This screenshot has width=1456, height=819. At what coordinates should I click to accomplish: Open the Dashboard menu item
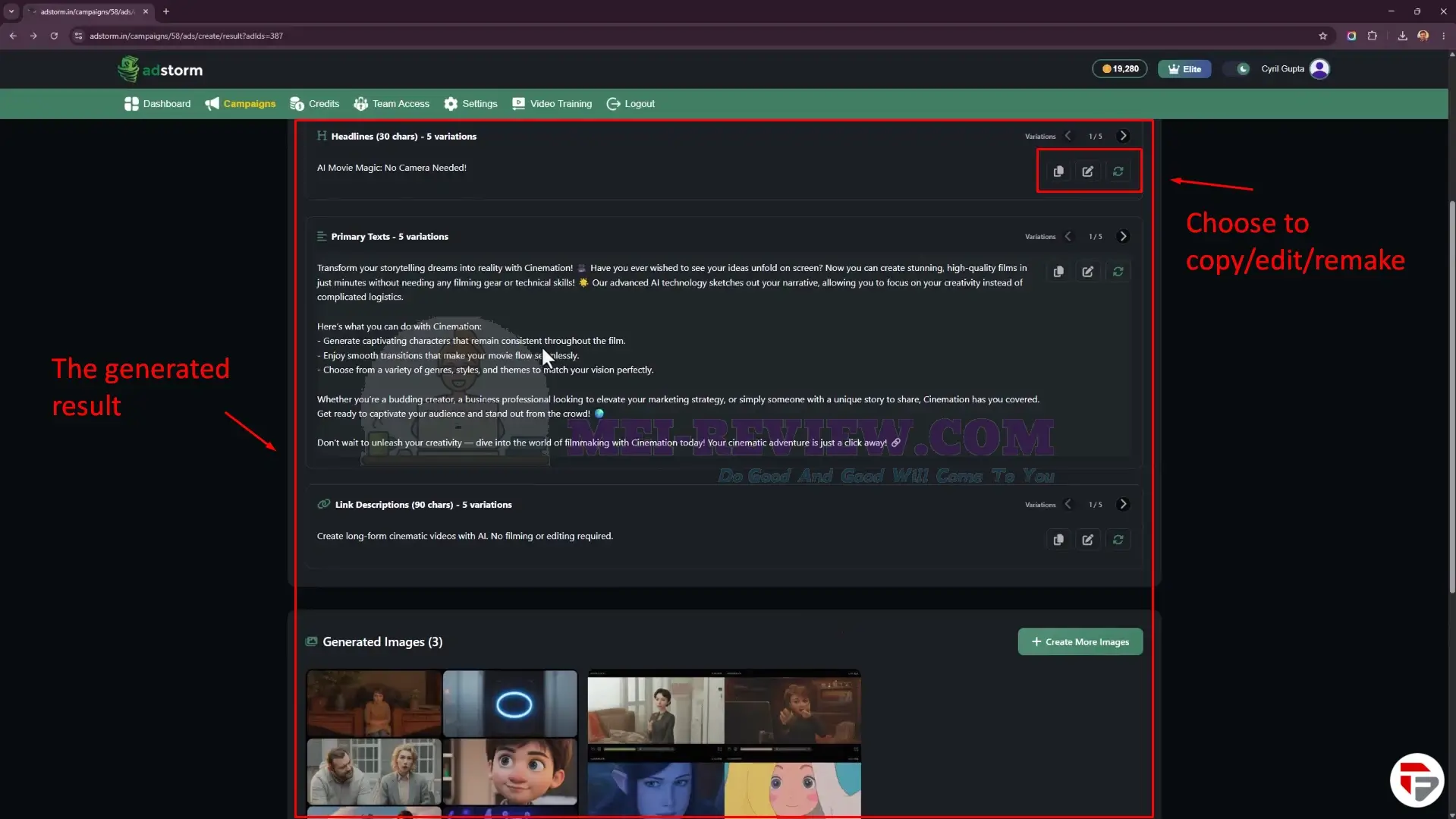pos(158,104)
